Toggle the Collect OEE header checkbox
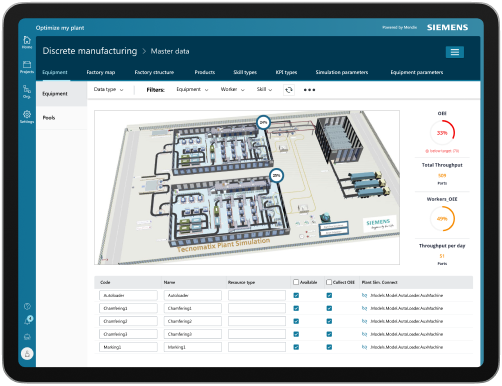This screenshot has width=502, height=386. 329,282
